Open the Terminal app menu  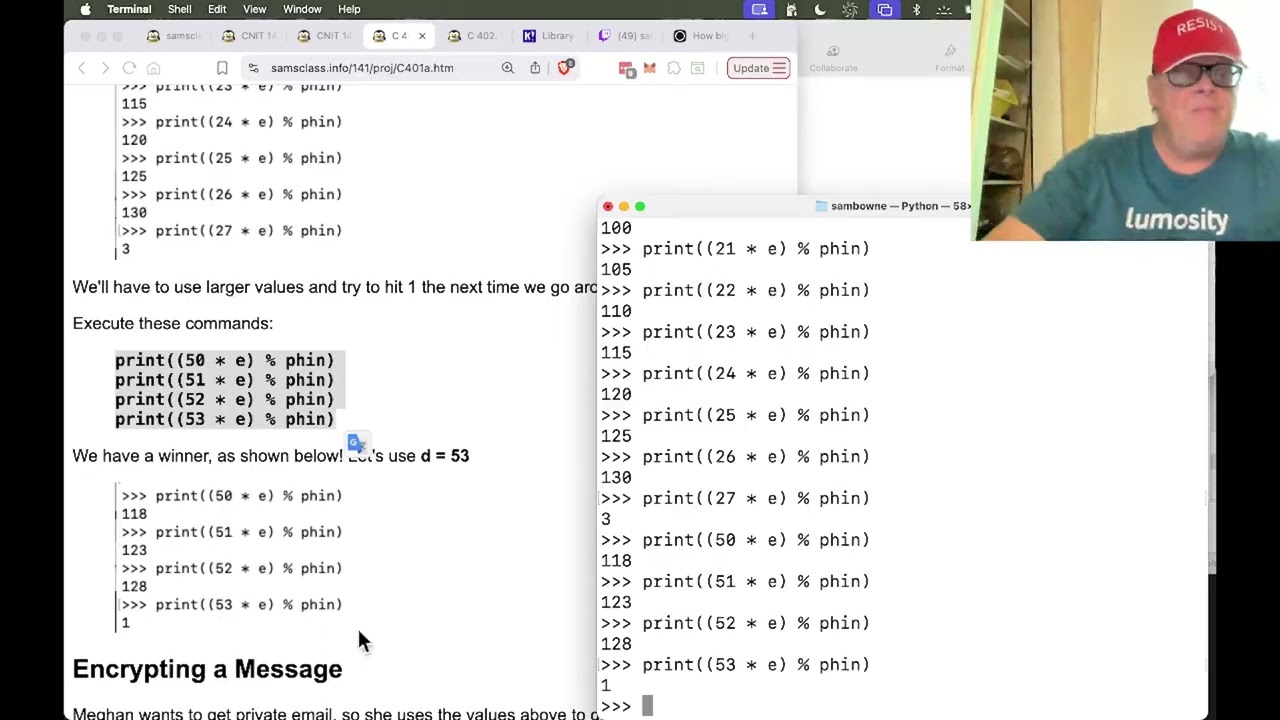[x=129, y=10]
